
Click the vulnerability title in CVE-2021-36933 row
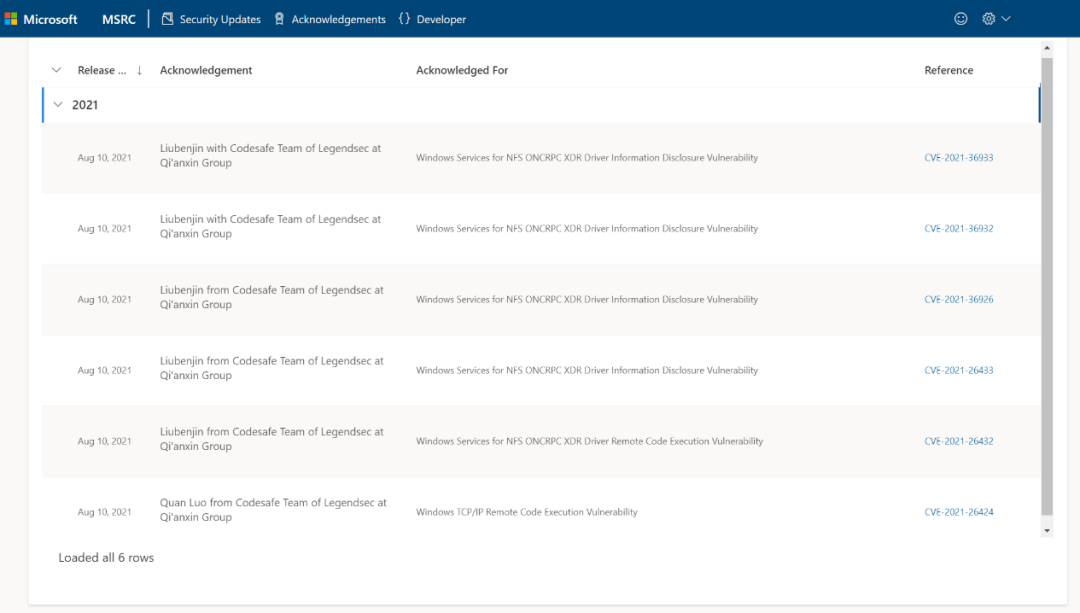pos(587,158)
